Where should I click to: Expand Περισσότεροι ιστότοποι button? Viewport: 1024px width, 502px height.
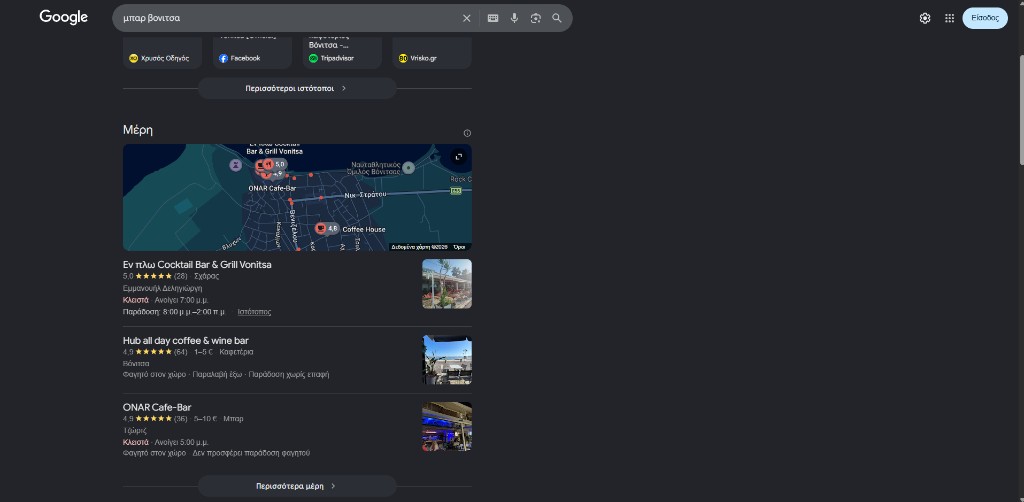tap(297, 88)
